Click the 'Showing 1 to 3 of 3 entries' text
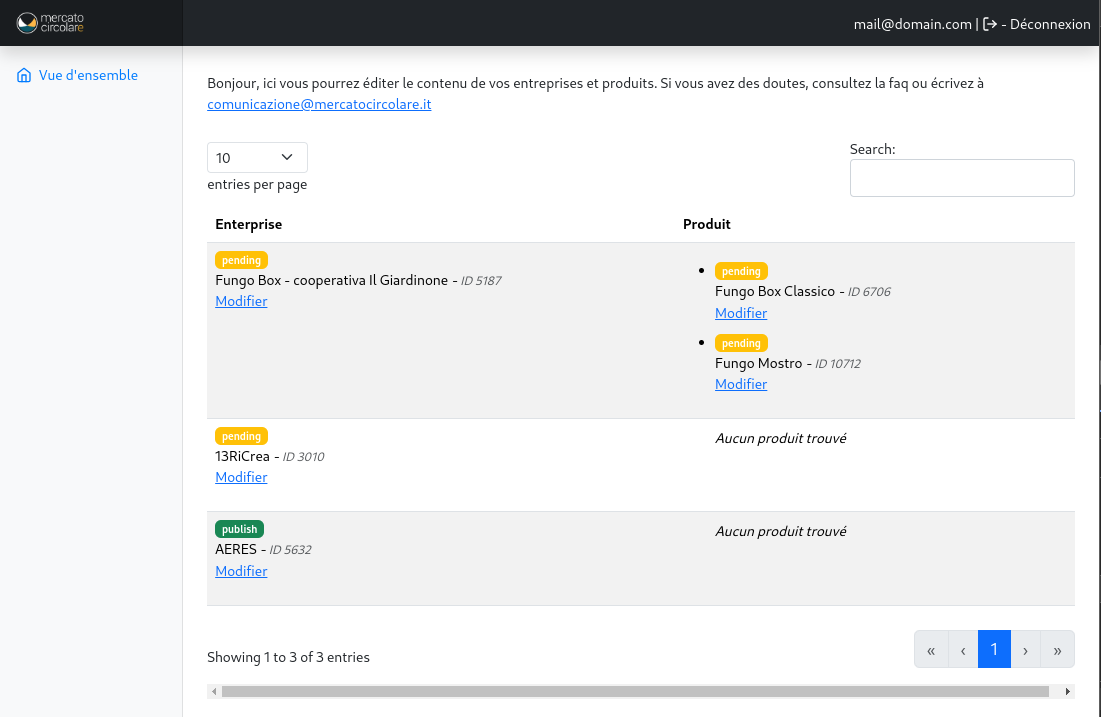The height and width of the screenshot is (717, 1101). 289,657
